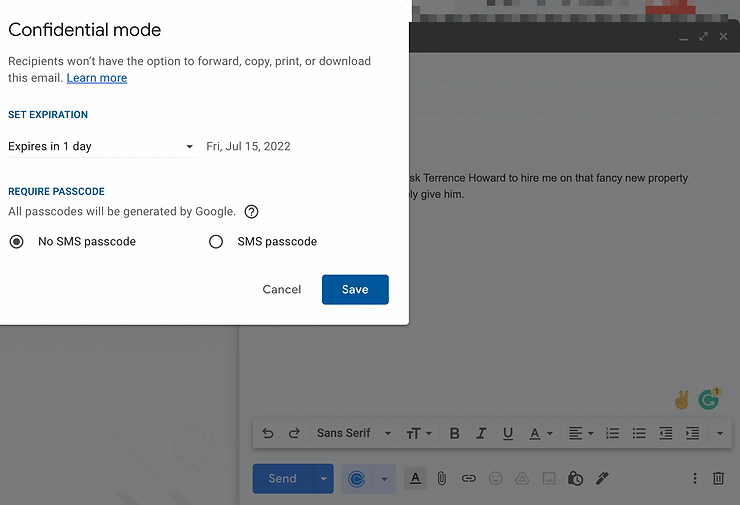Click the insert link icon
This screenshot has height=505, width=740.
[468, 479]
